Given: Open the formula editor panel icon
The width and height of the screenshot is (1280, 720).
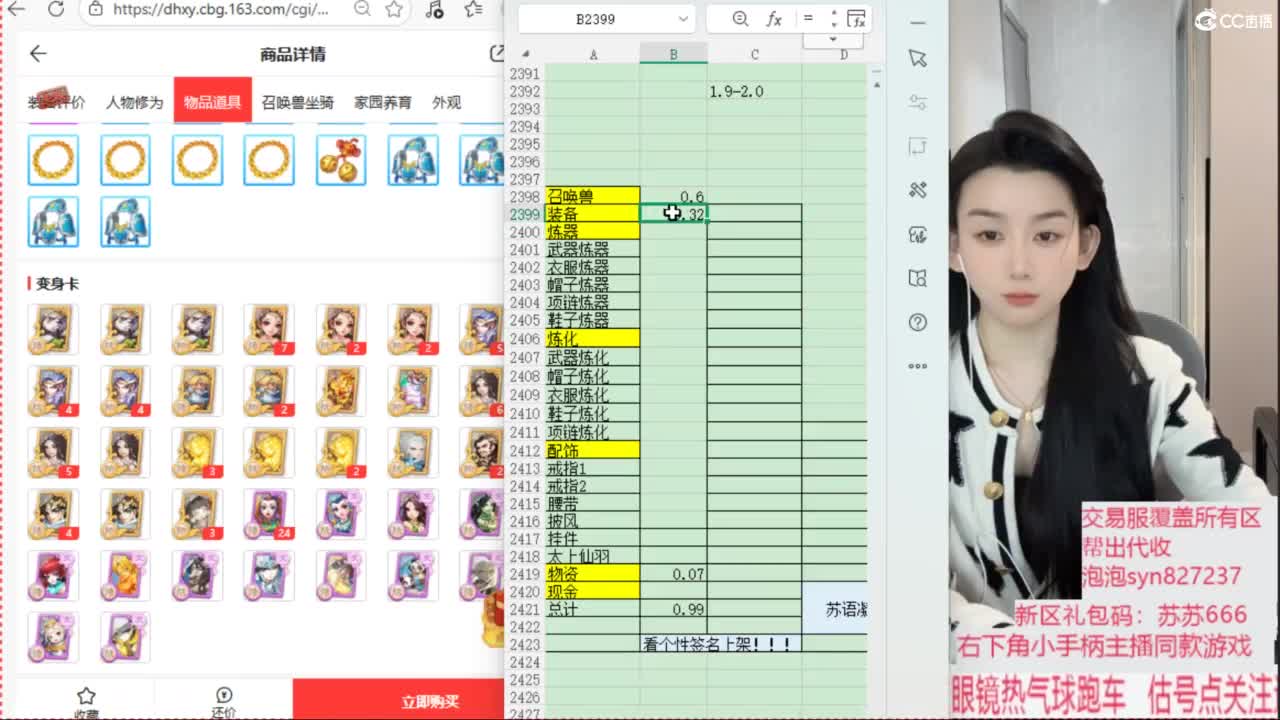Looking at the screenshot, I should pyautogui.click(x=856, y=19).
